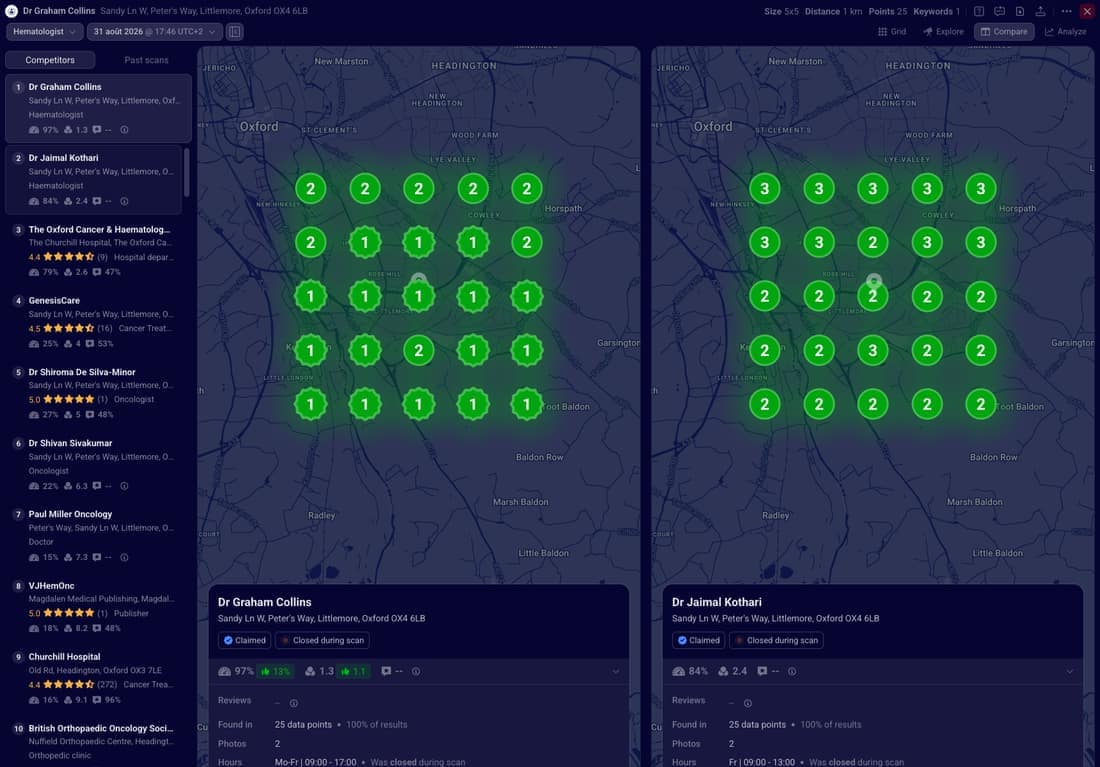Open the help icon in top toolbar
Screen dimensions: 1100x767
[x=979, y=11]
